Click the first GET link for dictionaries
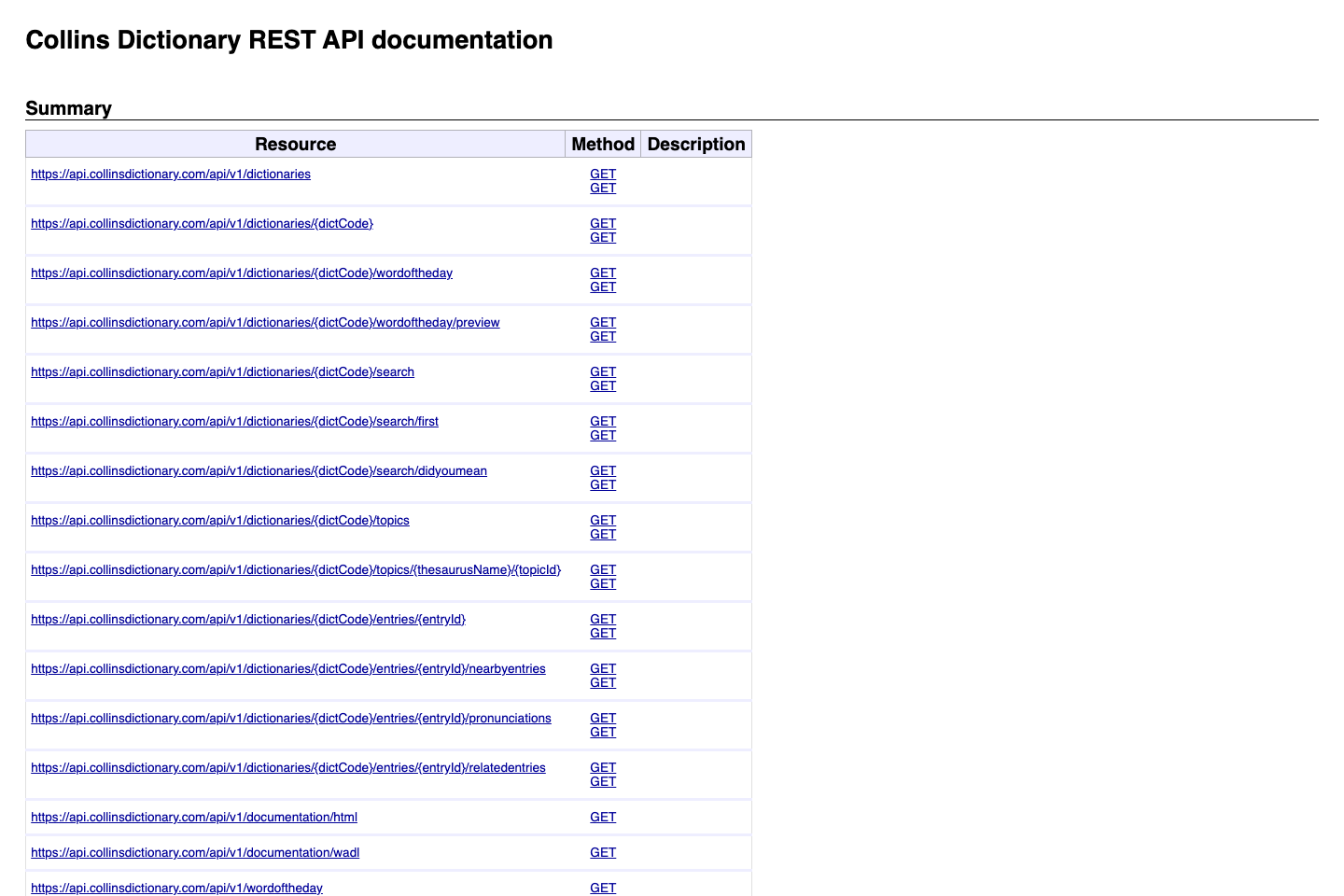 pos(602,174)
